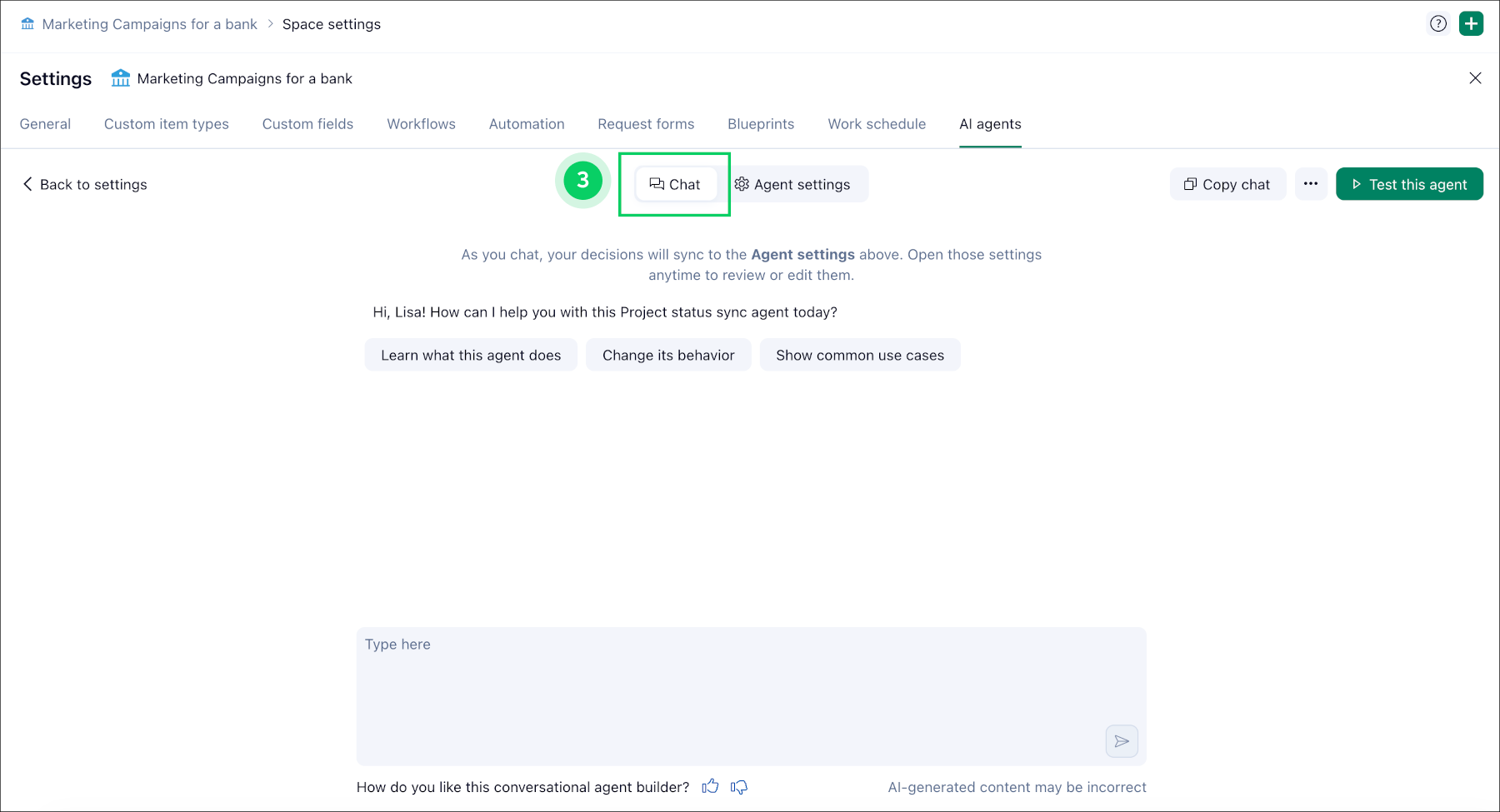
Task: Click the Type here message field
Action: 752,696
